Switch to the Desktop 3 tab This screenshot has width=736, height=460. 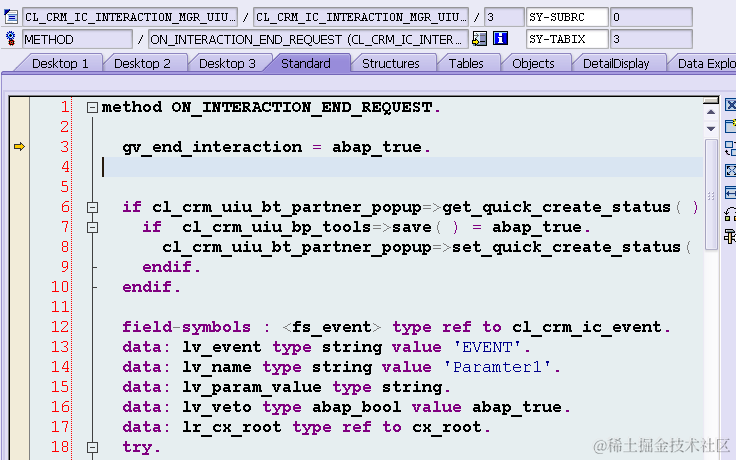pos(227,63)
